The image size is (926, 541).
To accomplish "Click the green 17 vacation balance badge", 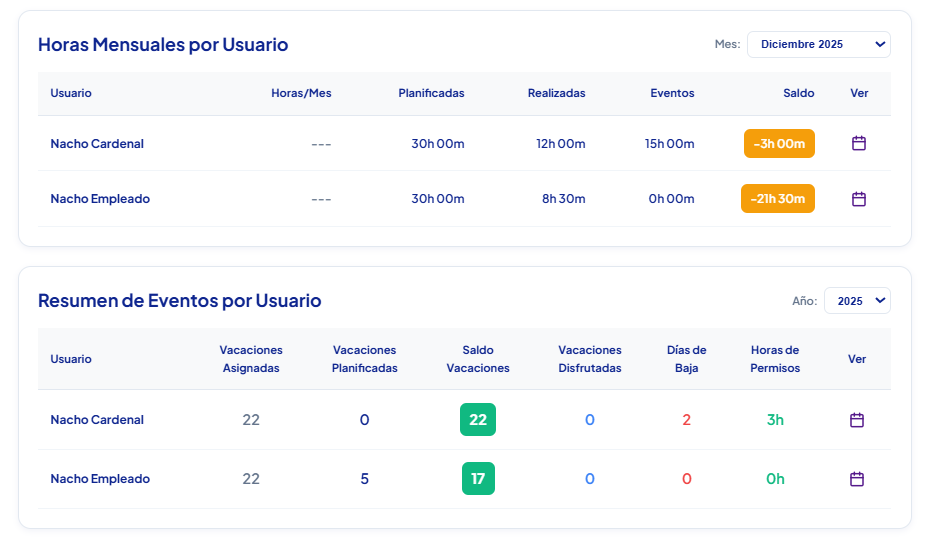I will coord(478,478).
